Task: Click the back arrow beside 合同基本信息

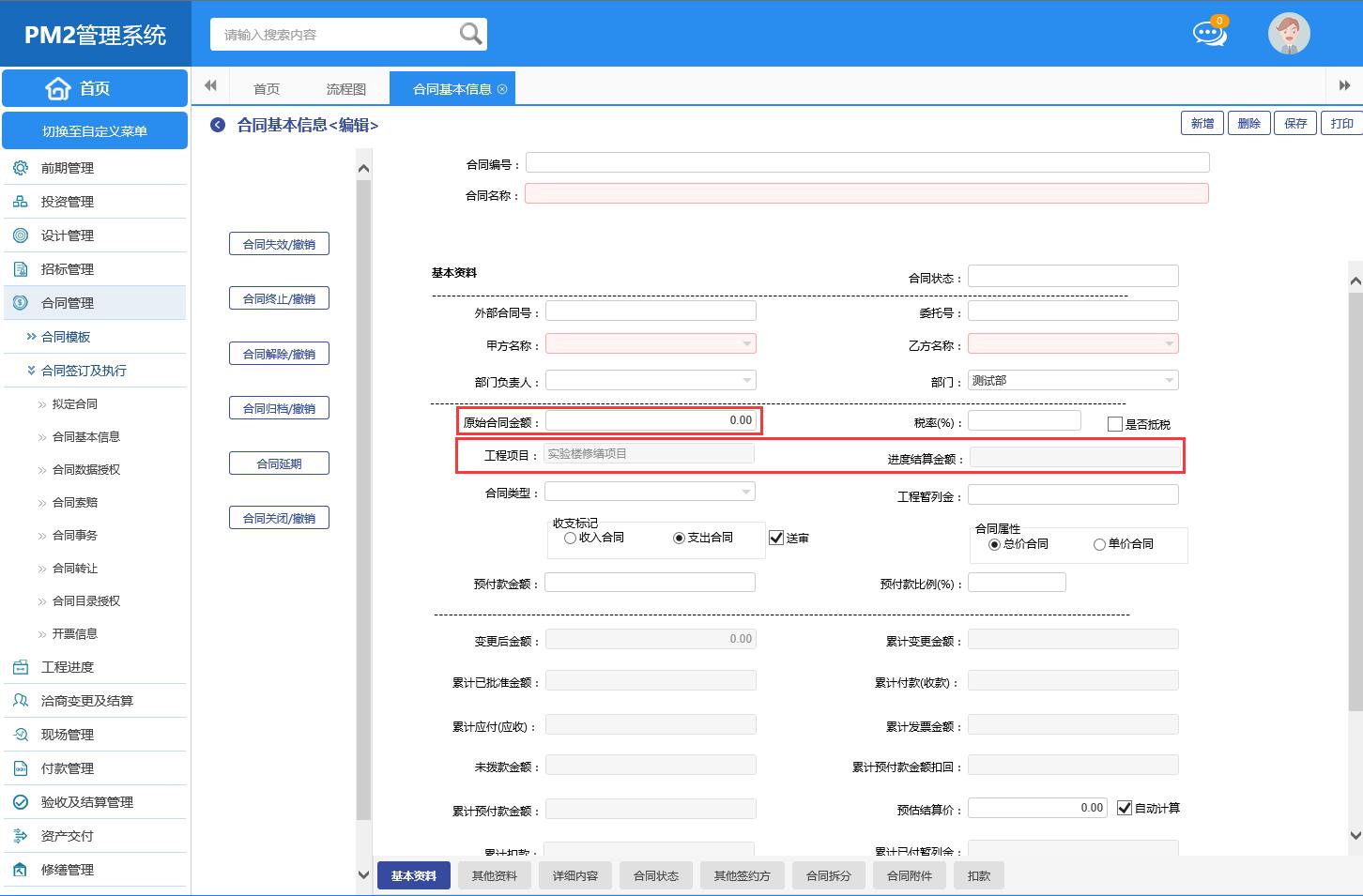Action: [218, 125]
